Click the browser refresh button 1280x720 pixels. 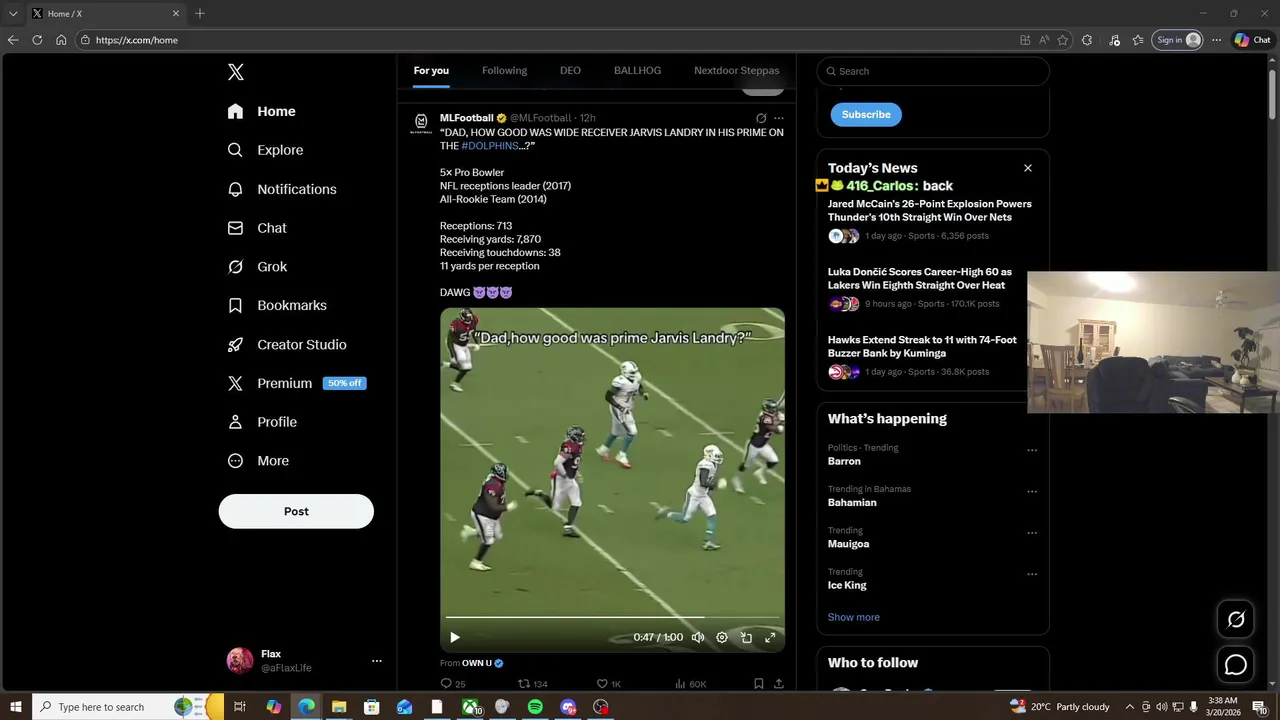coord(37,40)
